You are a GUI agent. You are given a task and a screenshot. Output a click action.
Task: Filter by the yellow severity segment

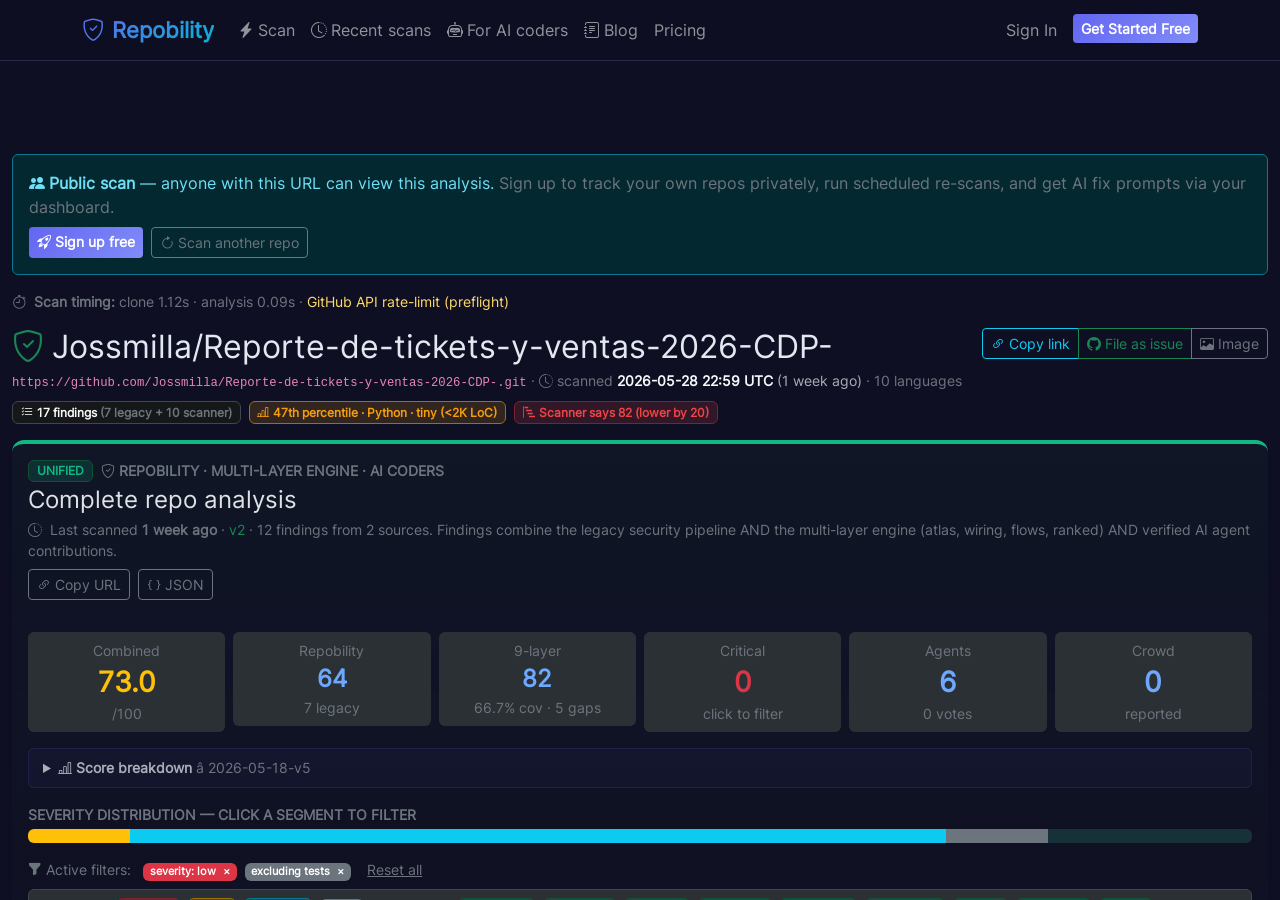coord(79,836)
